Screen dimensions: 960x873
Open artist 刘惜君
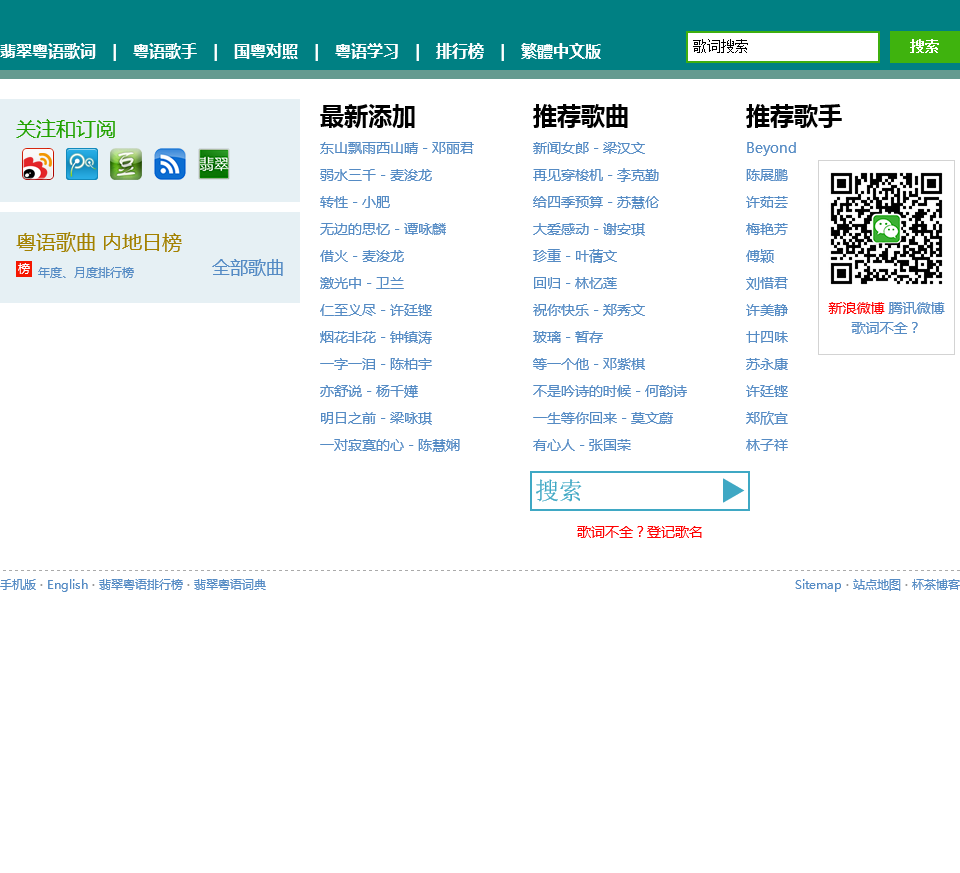[x=767, y=283]
